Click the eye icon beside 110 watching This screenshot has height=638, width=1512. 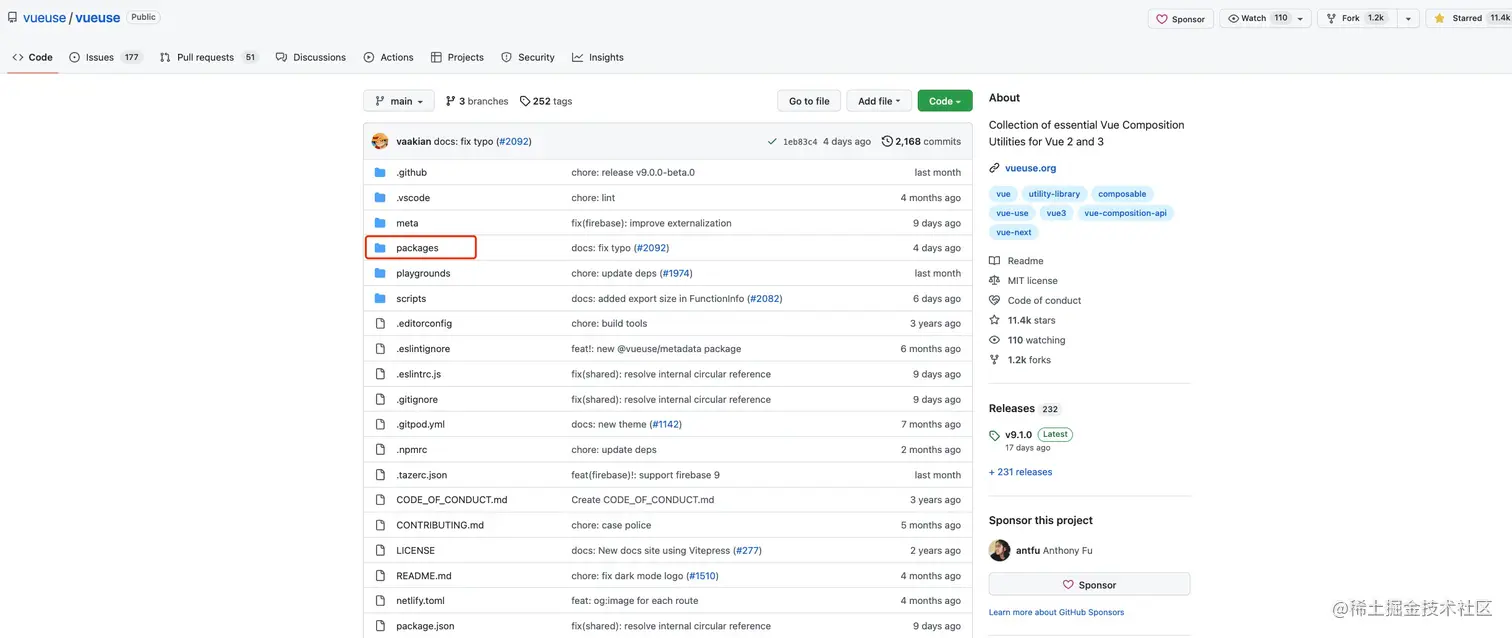point(994,340)
